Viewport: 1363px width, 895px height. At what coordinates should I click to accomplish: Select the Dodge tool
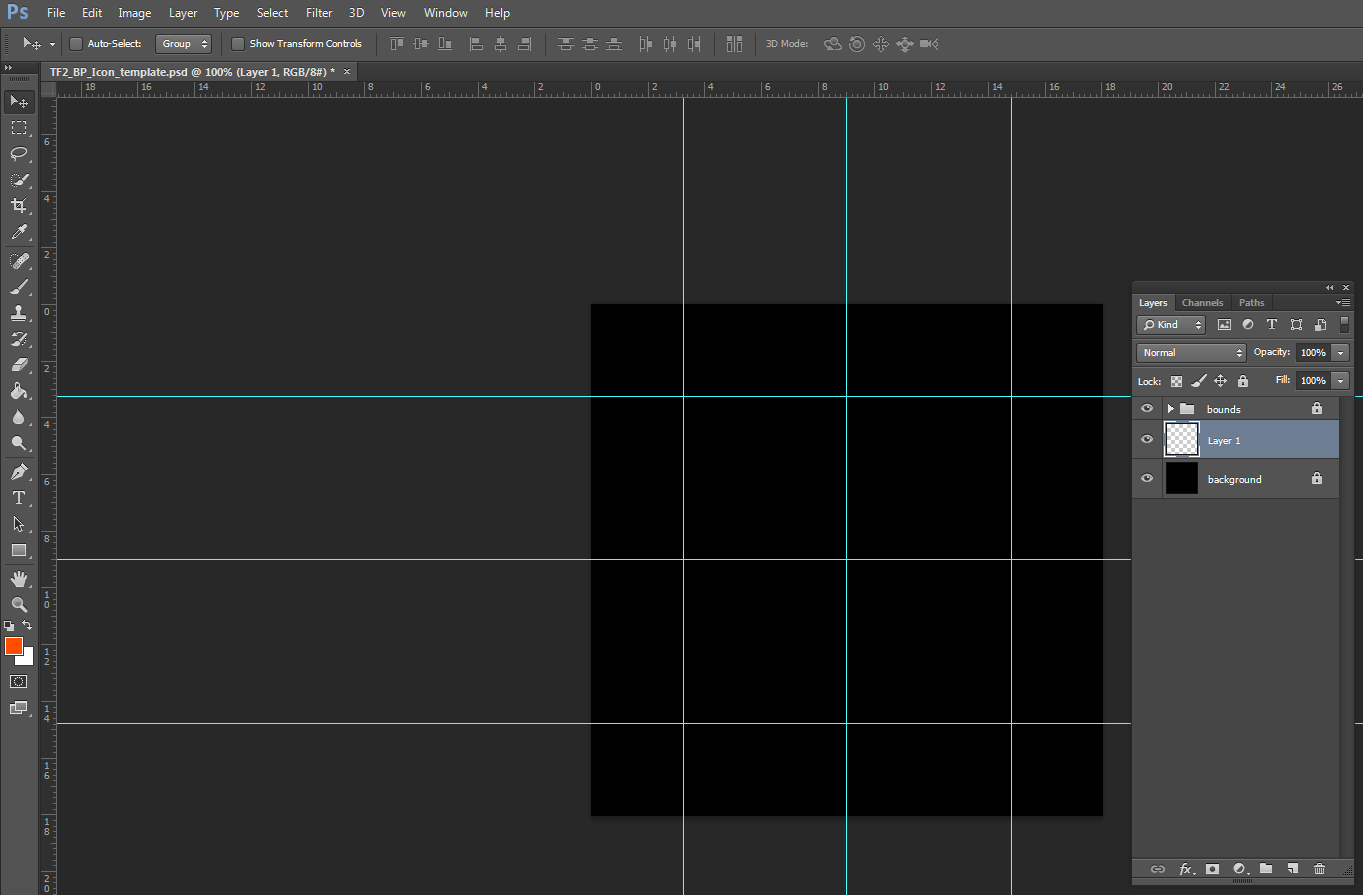coord(19,443)
